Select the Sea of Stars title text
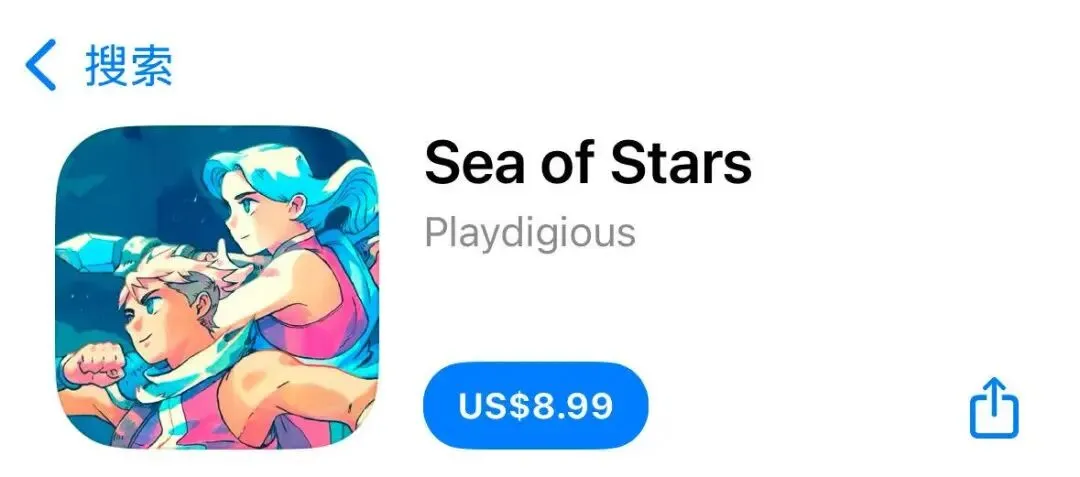Image resolution: width=1080 pixels, height=477 pixels. (x=588, y=162)
